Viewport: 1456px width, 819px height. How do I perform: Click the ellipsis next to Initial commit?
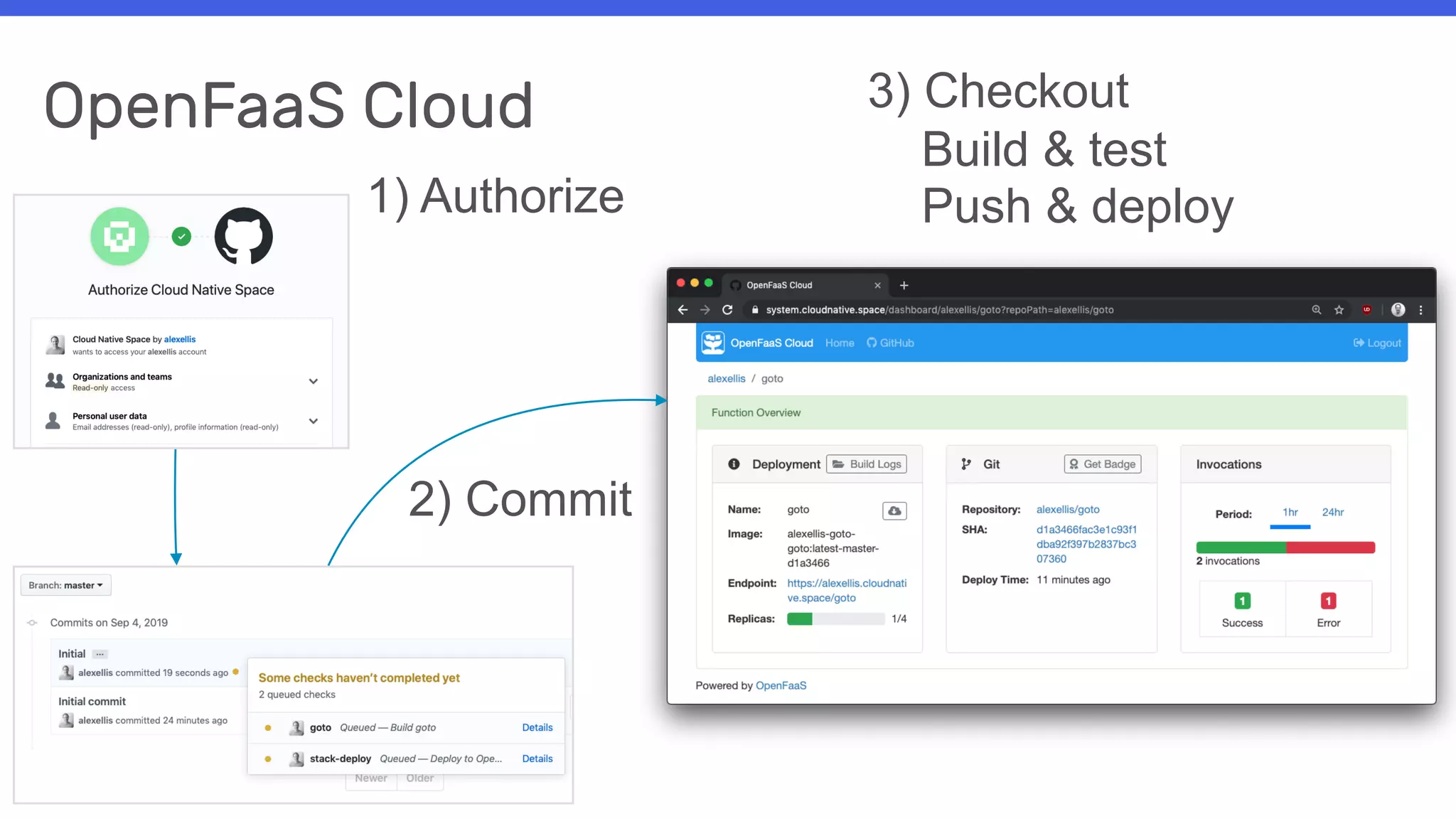click(100, 654)
